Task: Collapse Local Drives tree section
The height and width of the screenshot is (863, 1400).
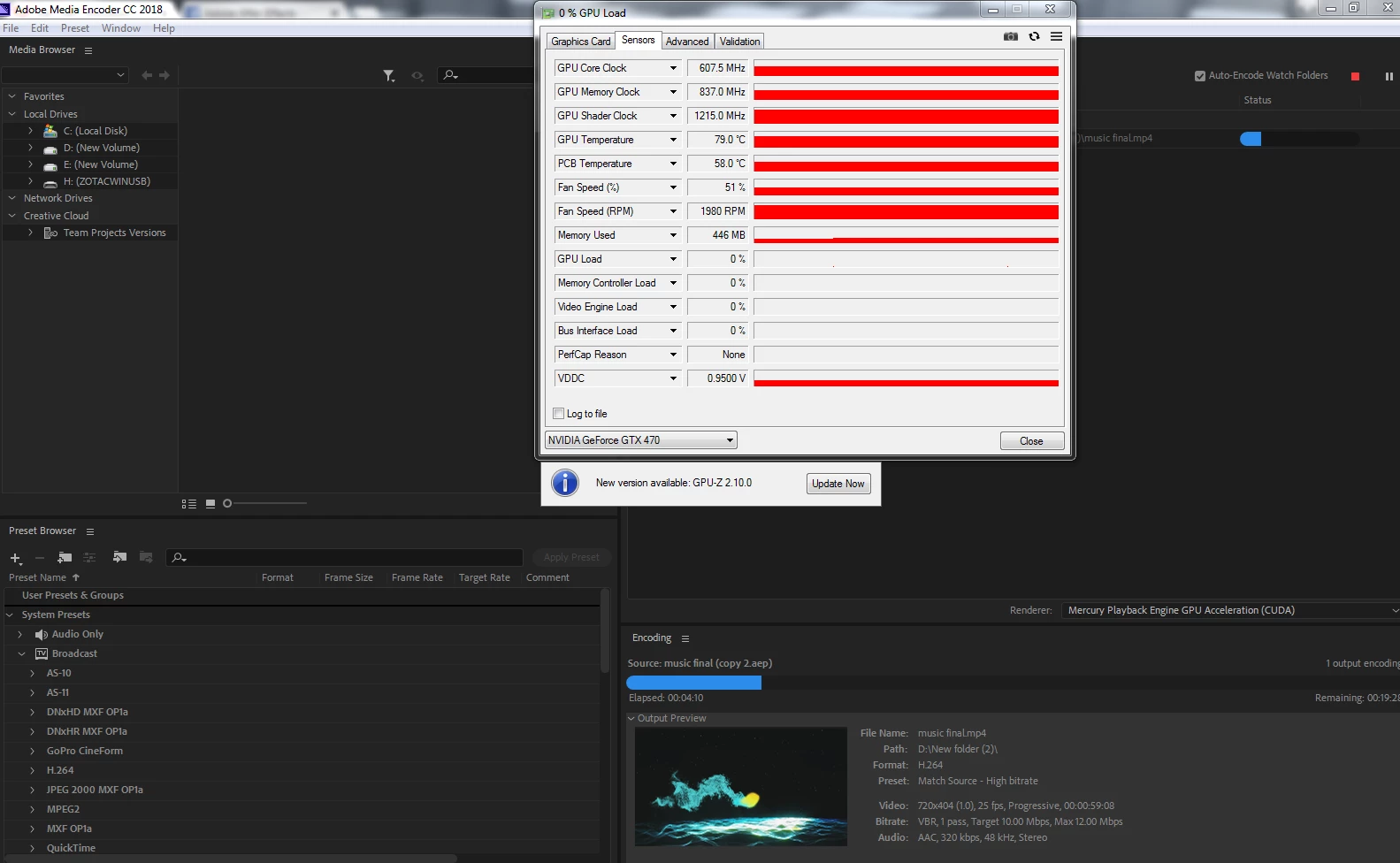Action: [x=12, y=114]
